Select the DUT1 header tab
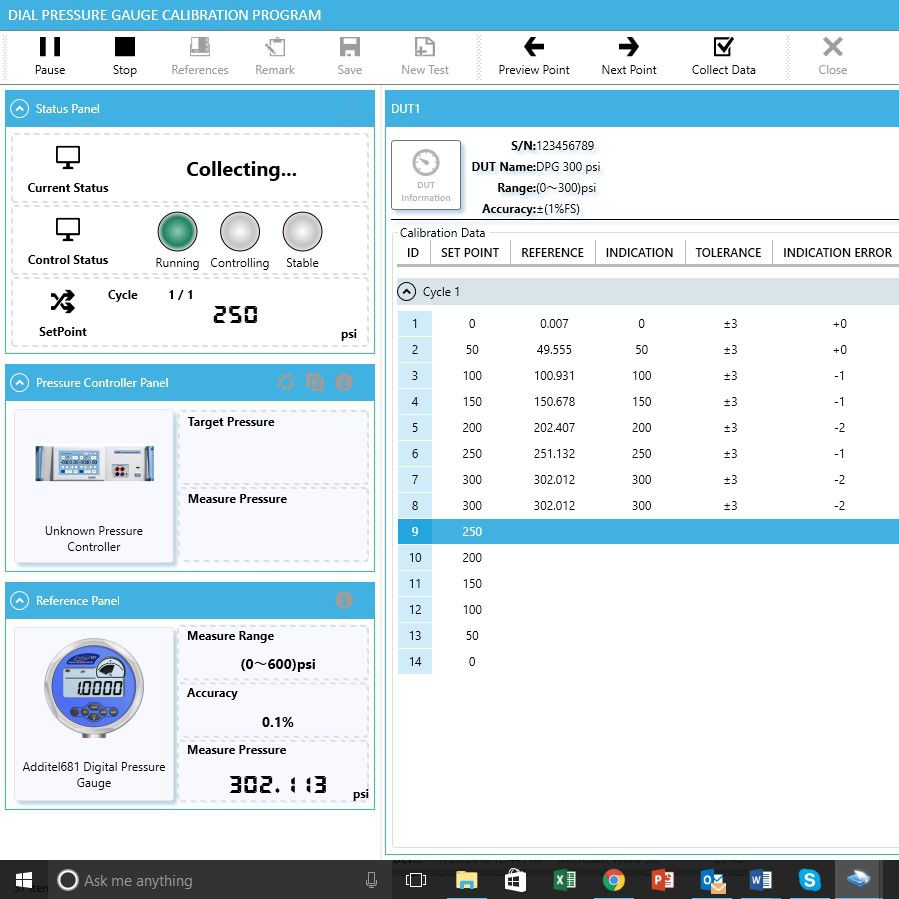This screenshot has width=899, height=899. click(410, 108)
